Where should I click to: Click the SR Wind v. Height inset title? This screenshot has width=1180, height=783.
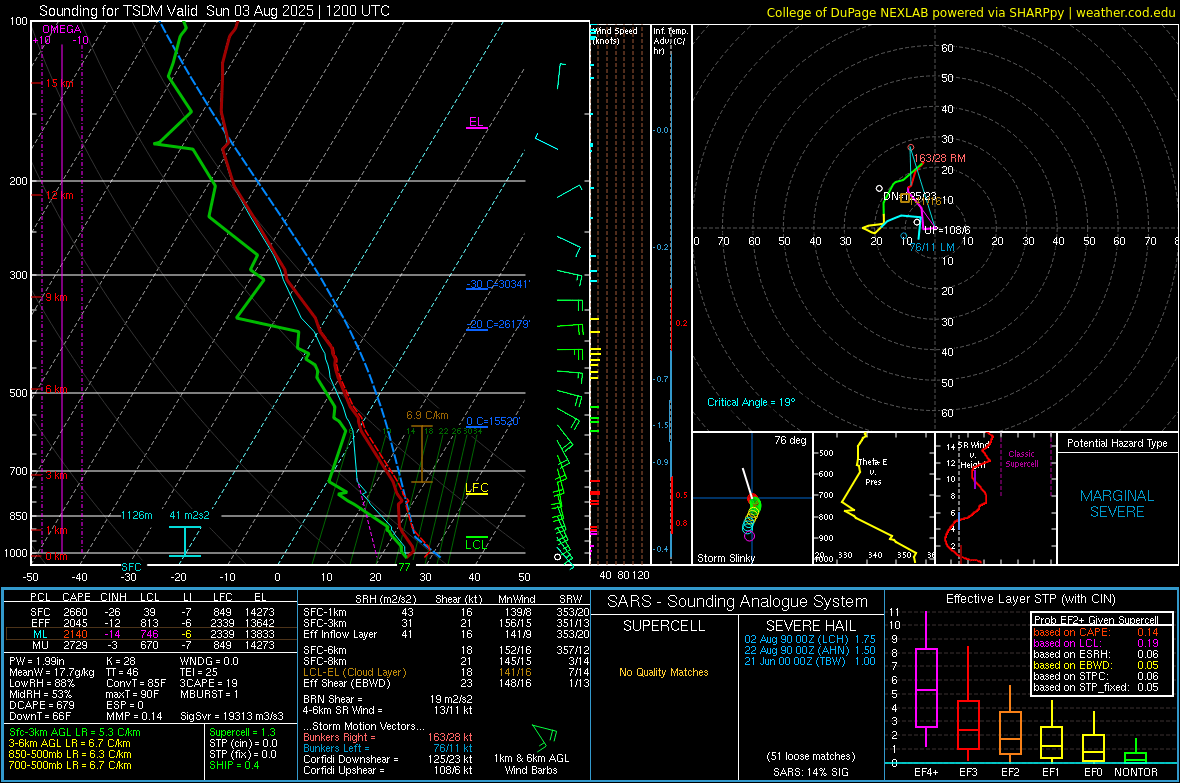coord(973,455)
